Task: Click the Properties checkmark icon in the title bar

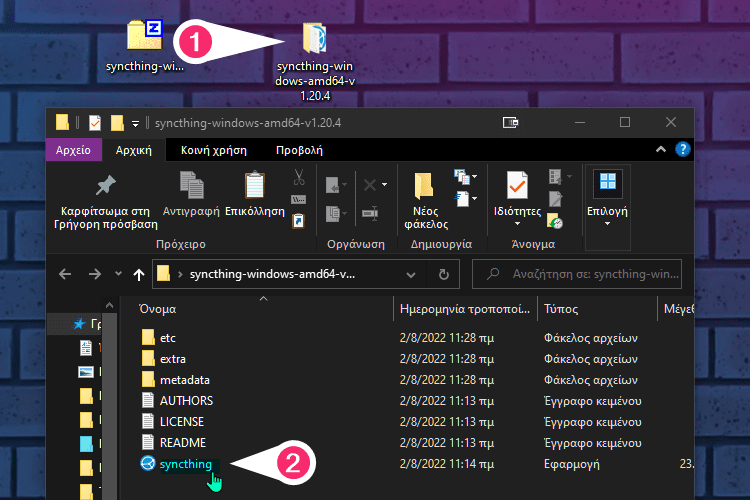Action: (95, 122)
